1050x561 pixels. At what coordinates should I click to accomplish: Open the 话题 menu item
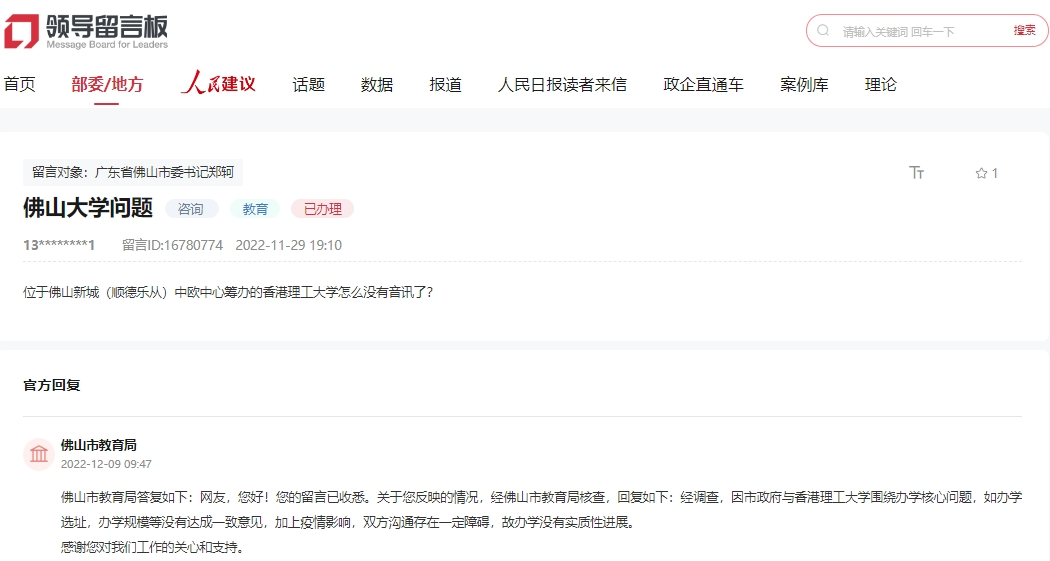[309, 84]
